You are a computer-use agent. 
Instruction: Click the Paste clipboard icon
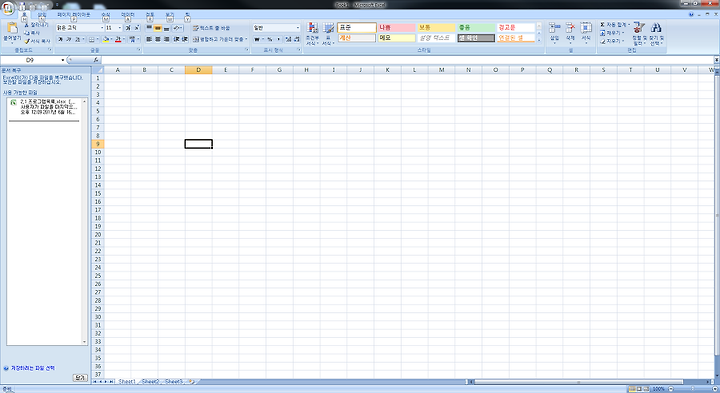pos(12,28)
